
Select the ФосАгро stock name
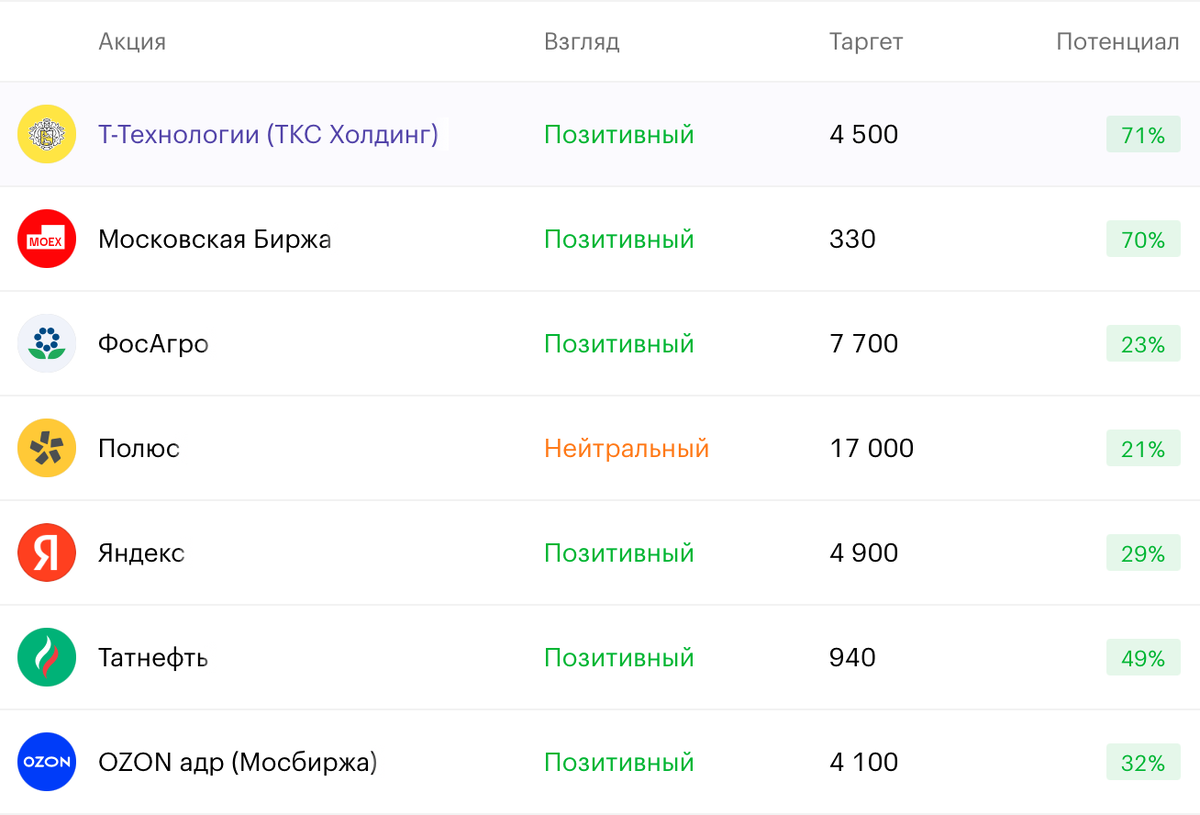tap(153, 344)
